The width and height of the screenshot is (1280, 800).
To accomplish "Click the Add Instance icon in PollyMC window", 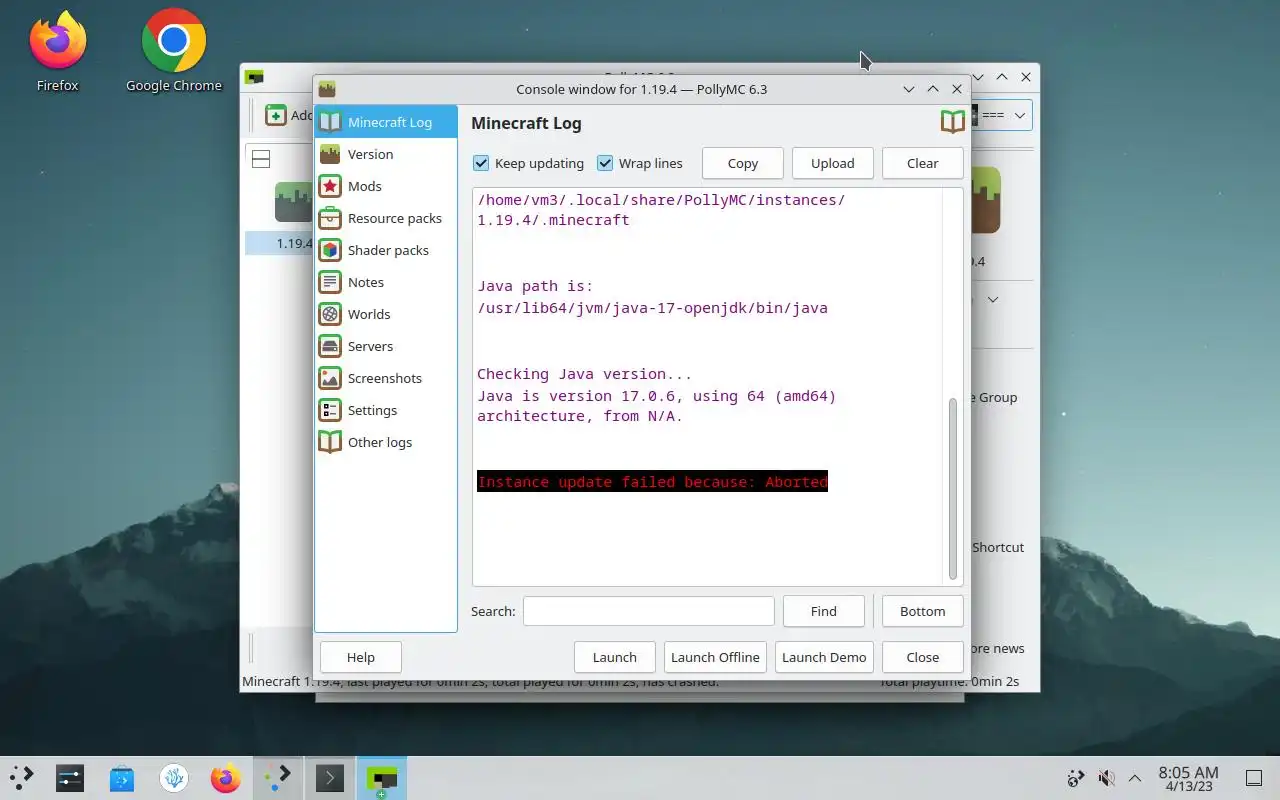I will tap(275, 115).
